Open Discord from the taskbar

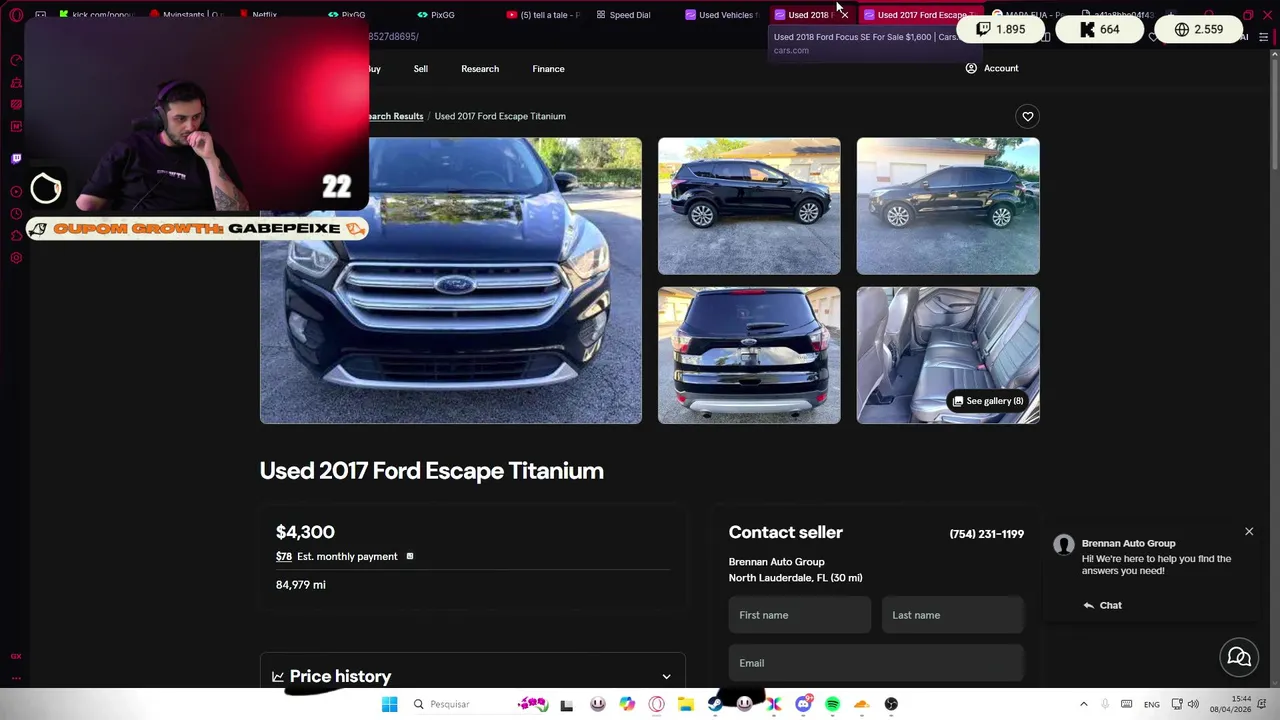(x=803, y=704)
